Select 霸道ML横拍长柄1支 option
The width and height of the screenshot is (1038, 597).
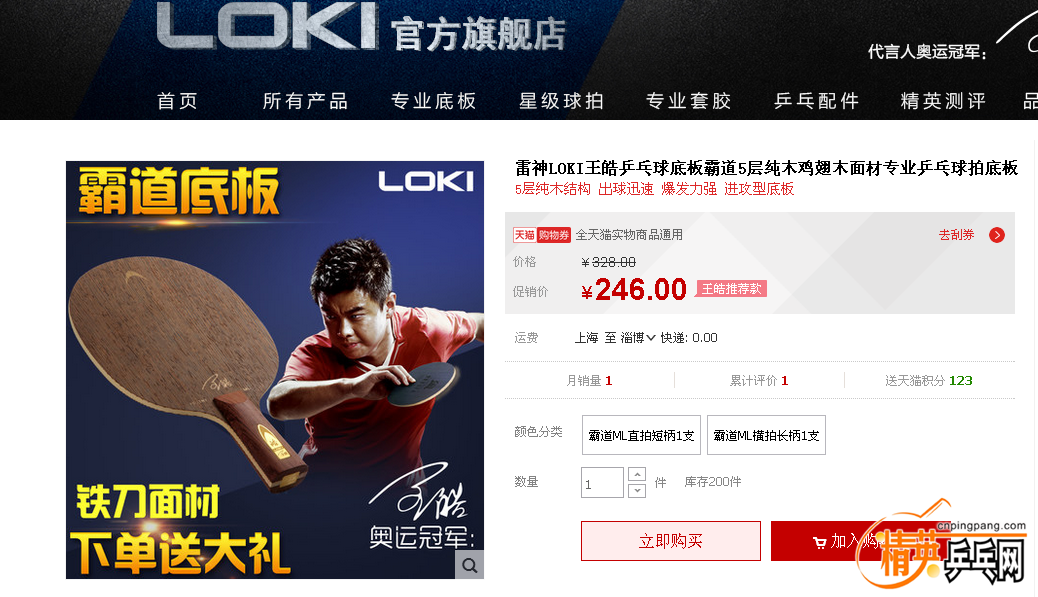[x=766, y=435]
